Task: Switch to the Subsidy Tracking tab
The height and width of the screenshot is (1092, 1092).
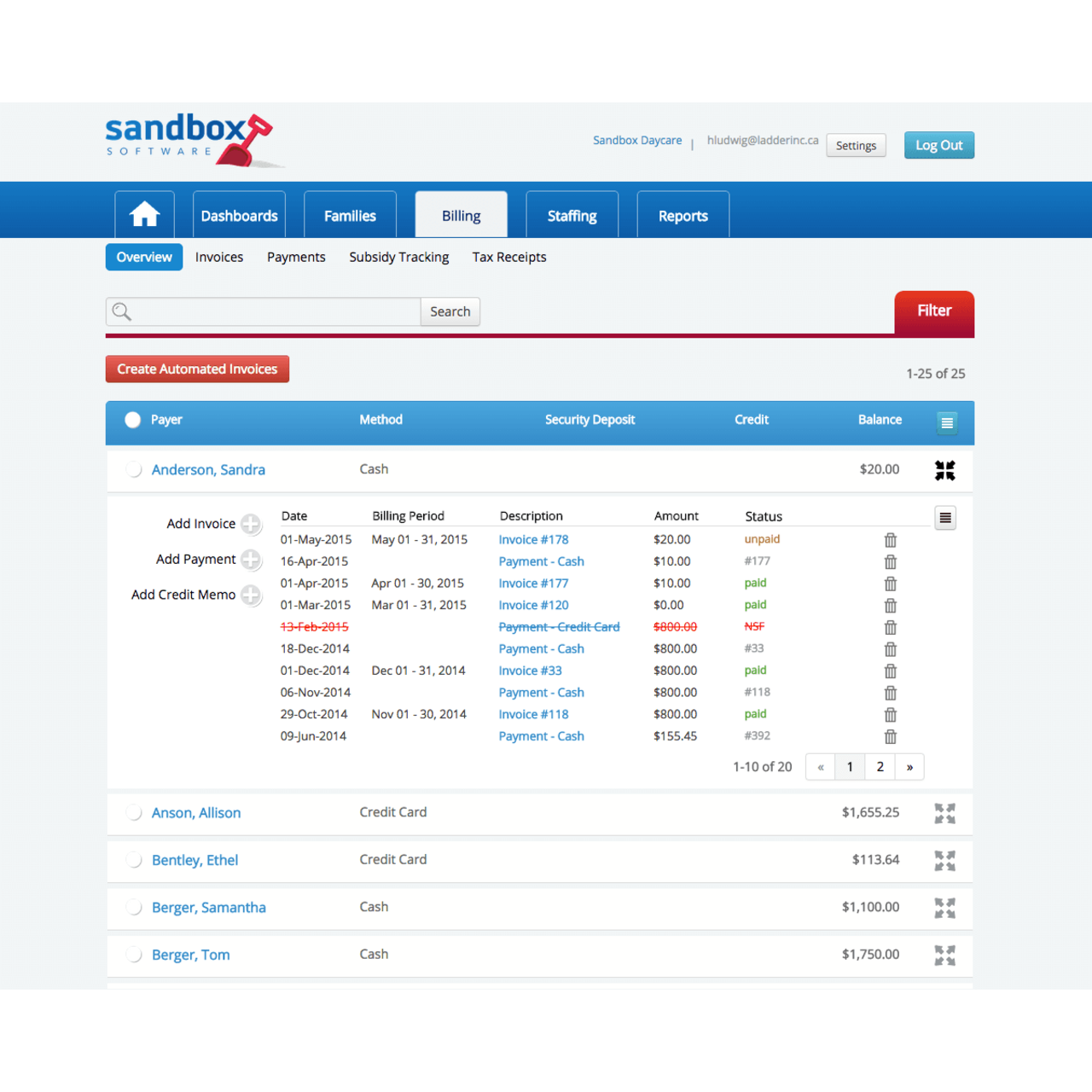Action: point(398,257)
